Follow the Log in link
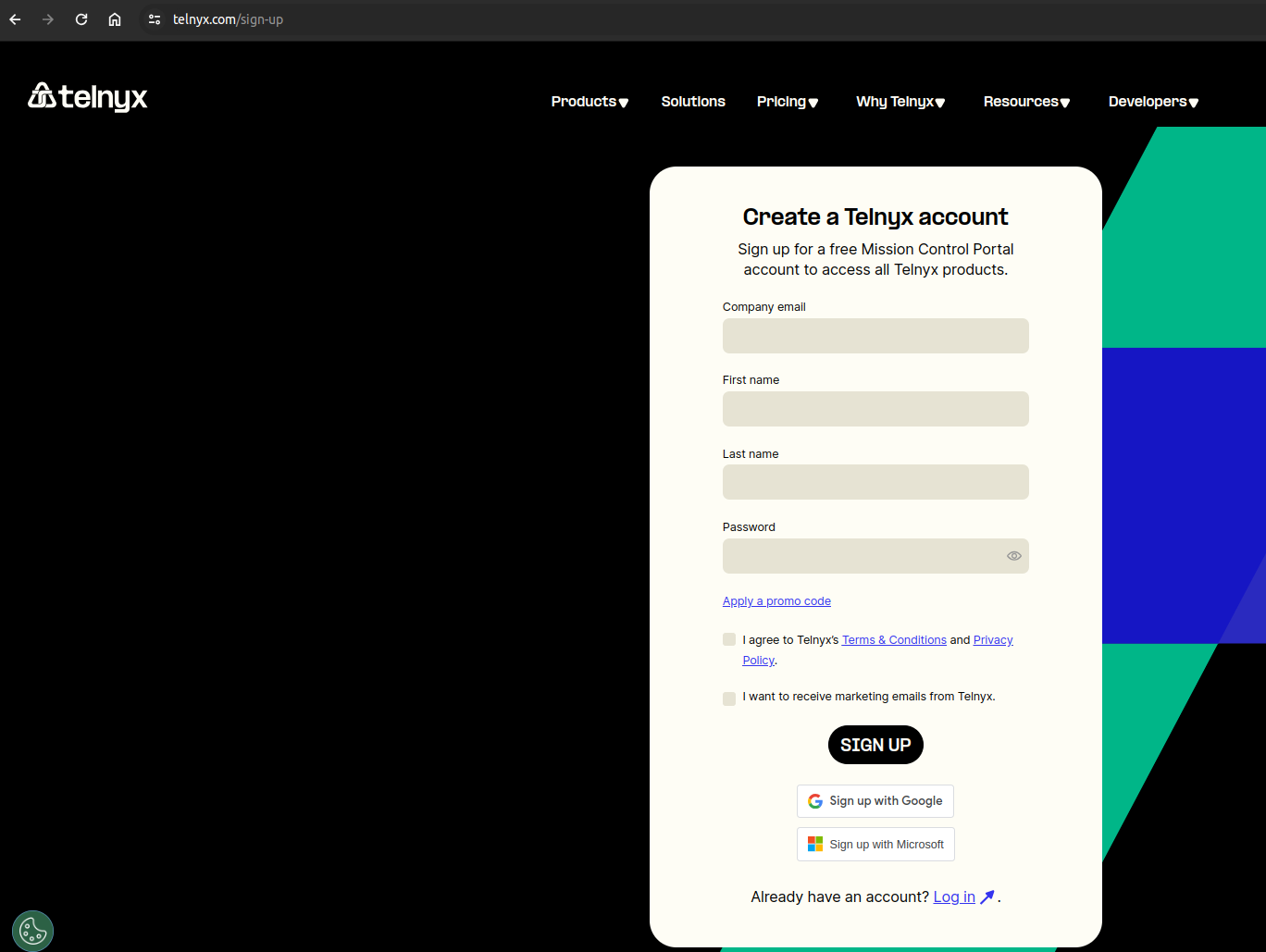 [x=954, y=896]
